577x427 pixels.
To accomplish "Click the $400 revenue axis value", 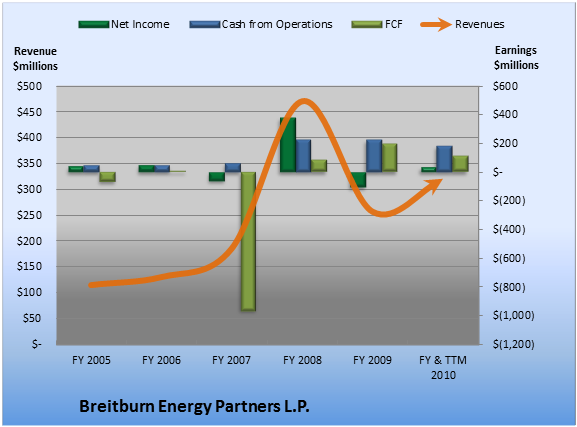I will pos(29,138).
